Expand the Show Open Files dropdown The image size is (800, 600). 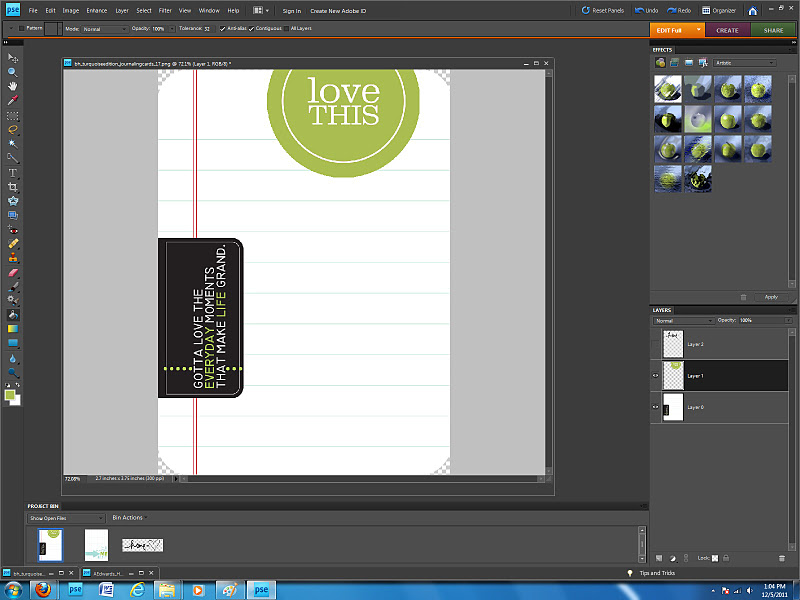pyautogui.click(x=66, y=518)
